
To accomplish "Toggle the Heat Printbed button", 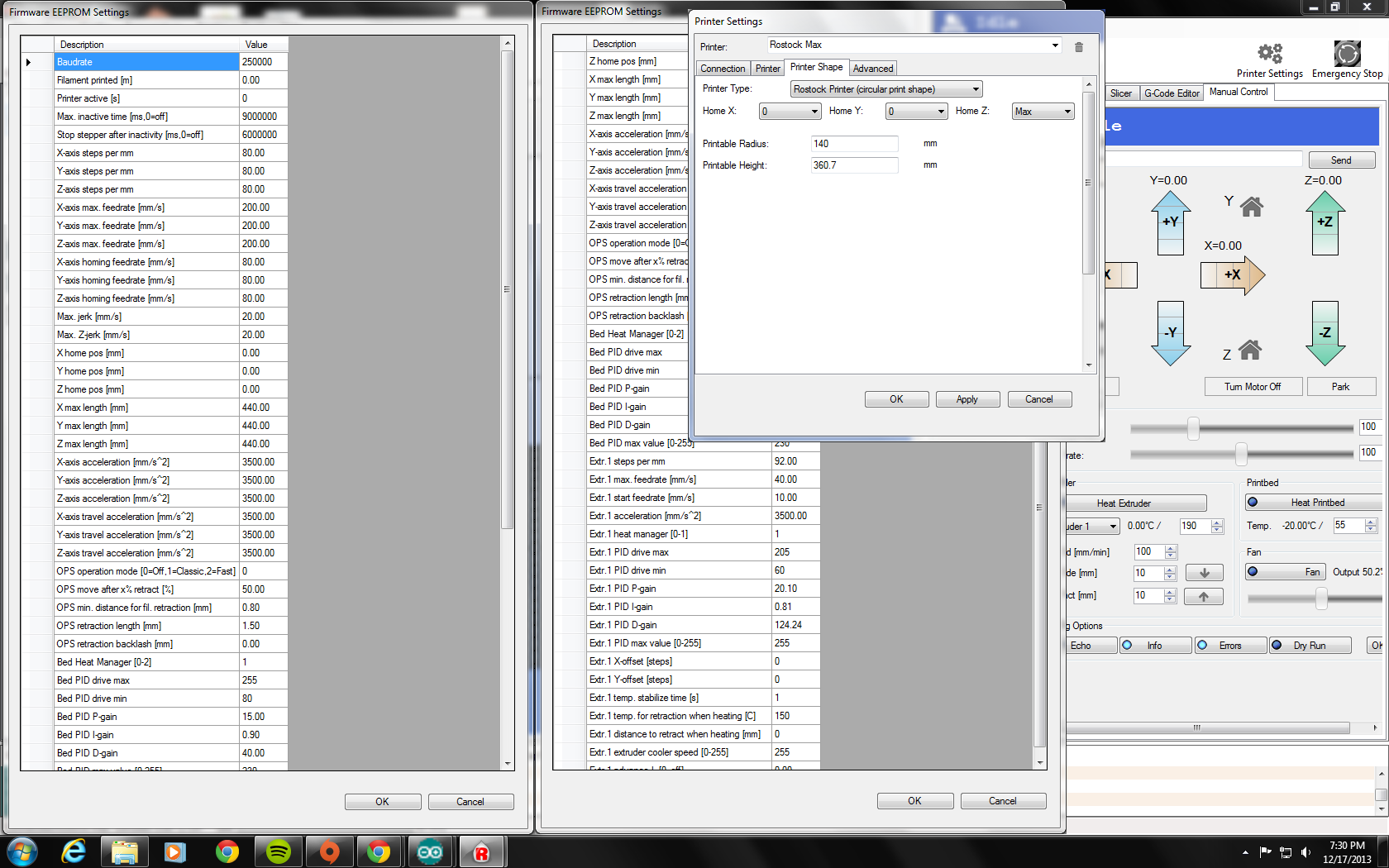I will pyautogui.click(x=1312, y=503).
